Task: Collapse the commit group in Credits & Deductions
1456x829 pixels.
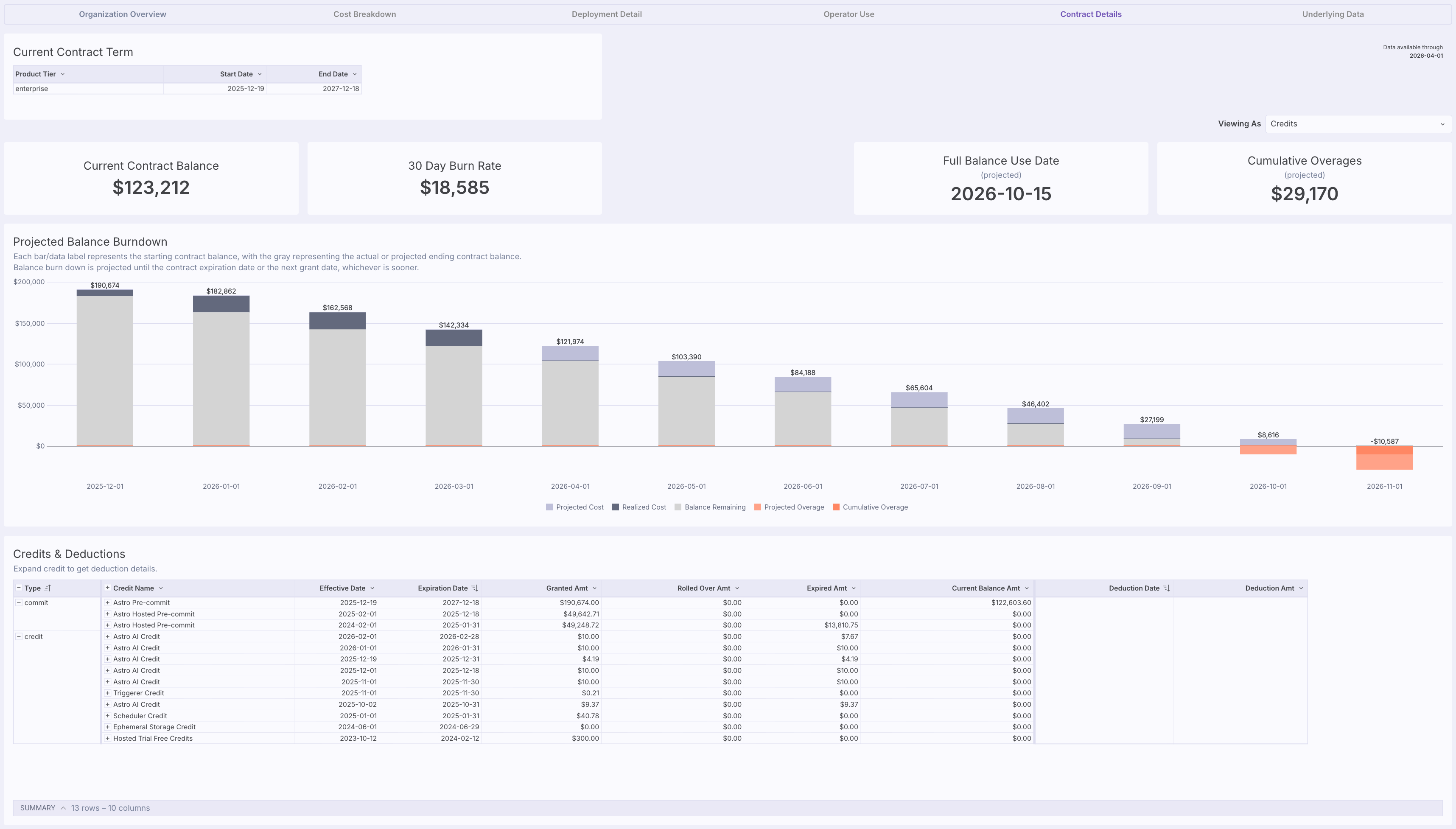Action: click(x=19, y=602)
